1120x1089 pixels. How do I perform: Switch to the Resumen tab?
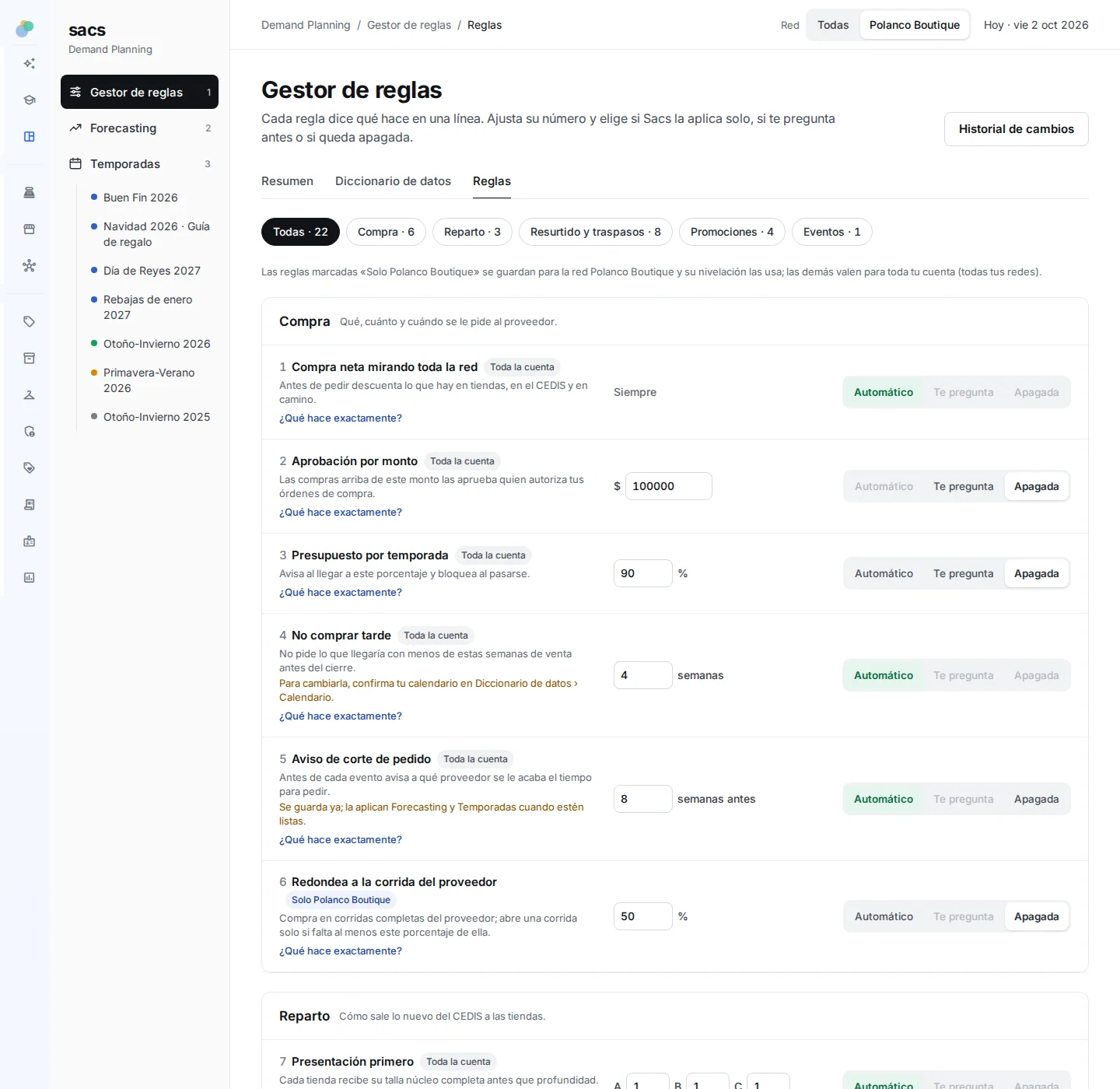[x=287, y=181]
